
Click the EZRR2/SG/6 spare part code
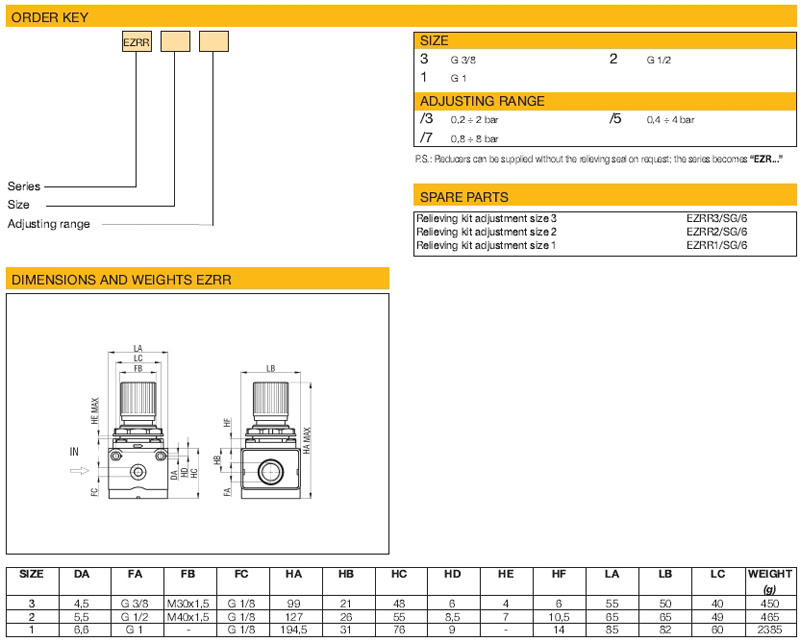716,231
